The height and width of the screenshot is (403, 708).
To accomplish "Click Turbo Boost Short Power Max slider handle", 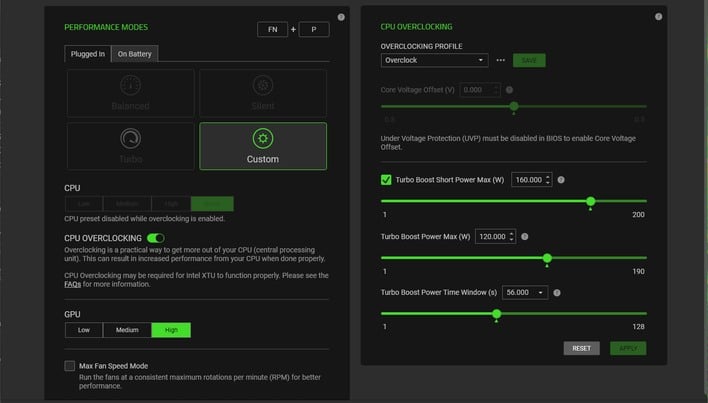I will (x=591, y=201).
